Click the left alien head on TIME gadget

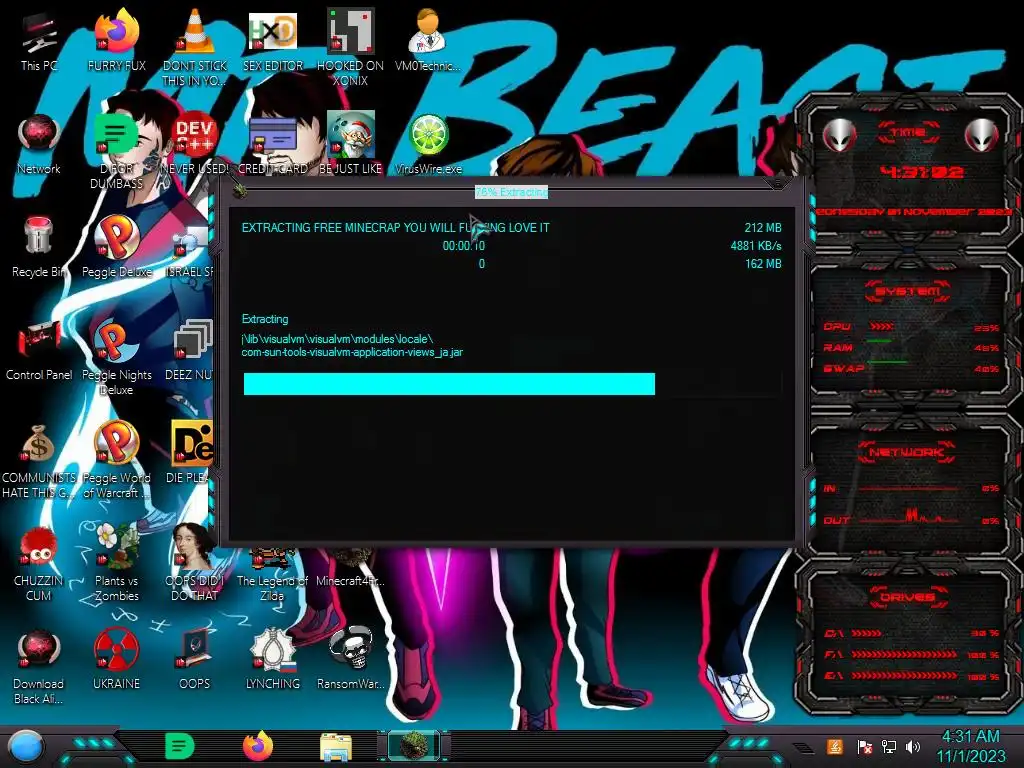(x=839, y=135)
